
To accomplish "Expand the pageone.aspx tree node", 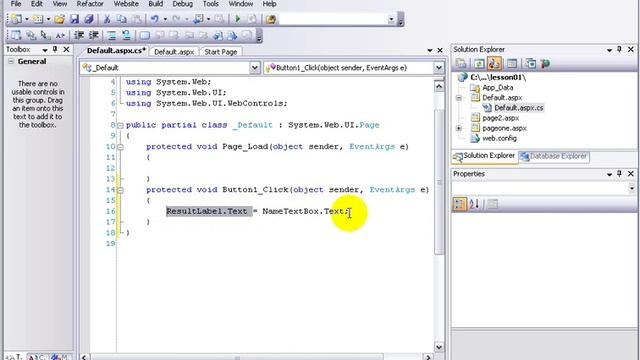I will pyautogui.click(x=458, y=128).
